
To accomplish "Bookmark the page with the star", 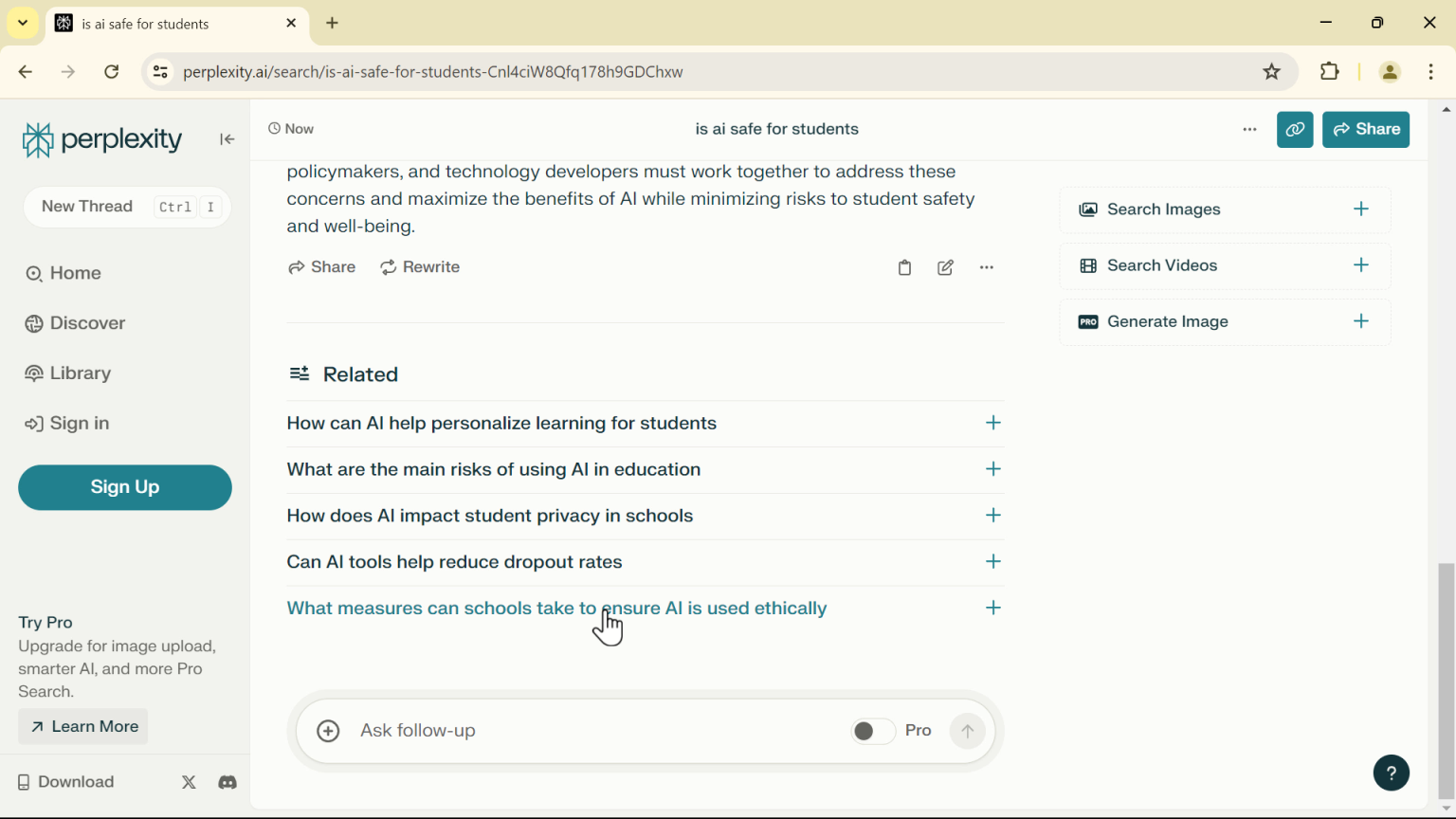I will (x=1271, y=71).
